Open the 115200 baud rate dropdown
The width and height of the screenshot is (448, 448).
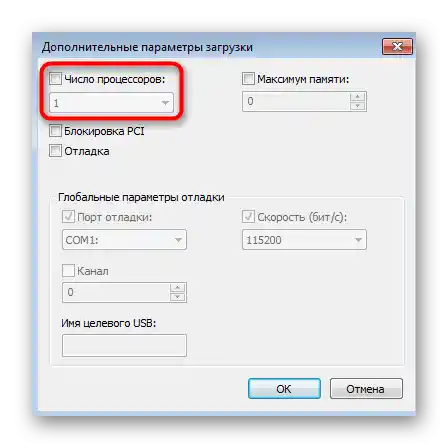304,240
